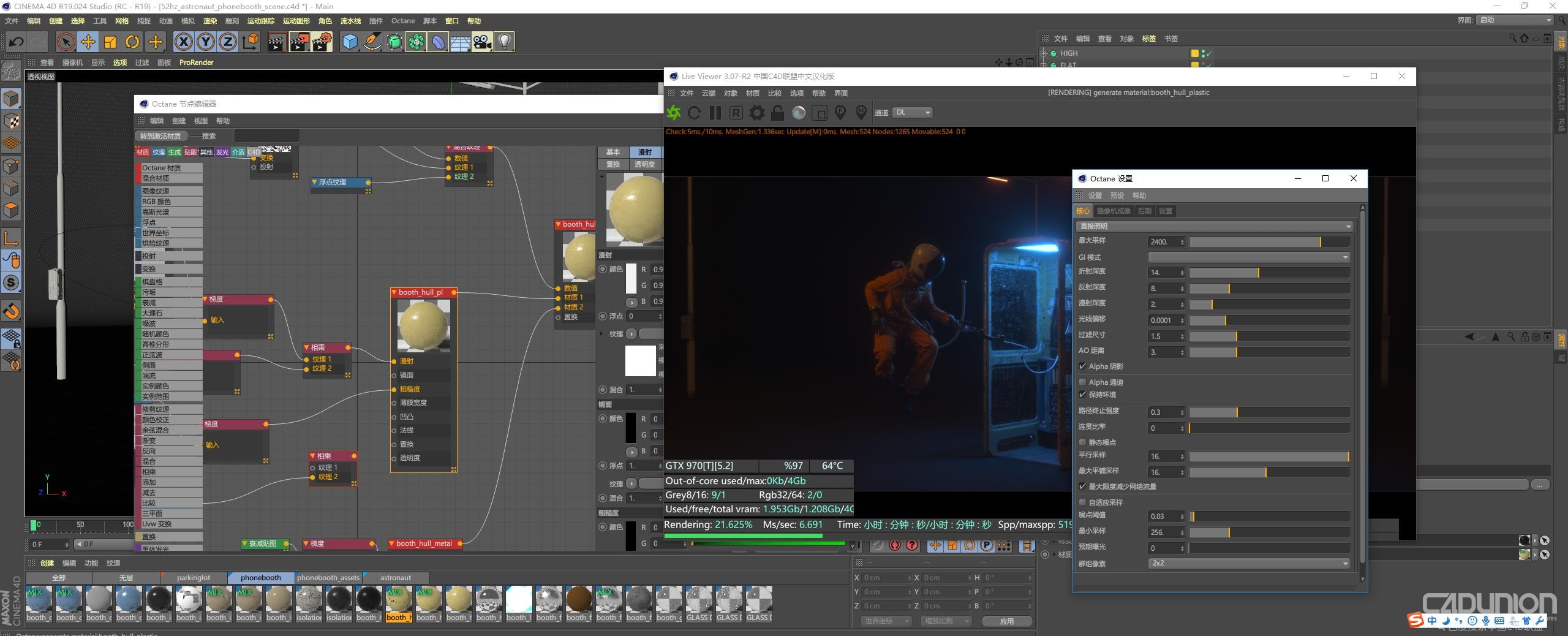The image size is (1568, 636).
Task: Click Render Region R icon in Live Viewer
Action: click(x=736, y=113)
